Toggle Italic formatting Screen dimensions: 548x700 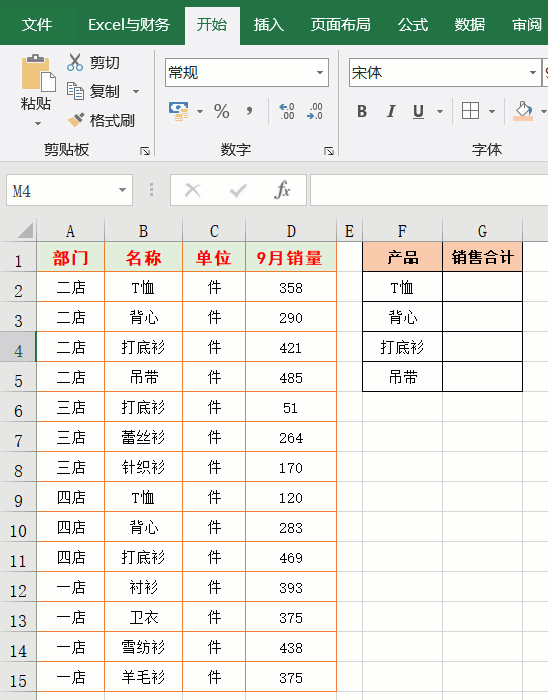coord(391,111)
